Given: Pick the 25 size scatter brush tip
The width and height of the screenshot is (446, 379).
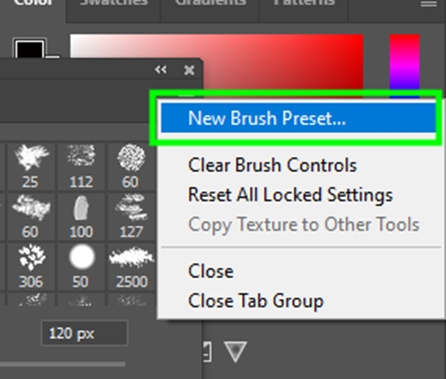Looking at the screenshot, I should pyautogui.click(x=31, y=166).
